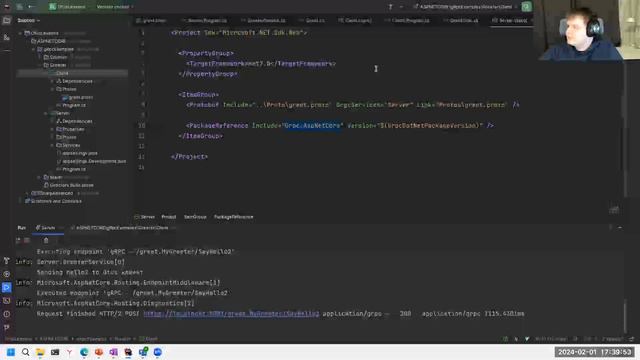
Task: Open the Structure tool window icon
Action: 7,38
